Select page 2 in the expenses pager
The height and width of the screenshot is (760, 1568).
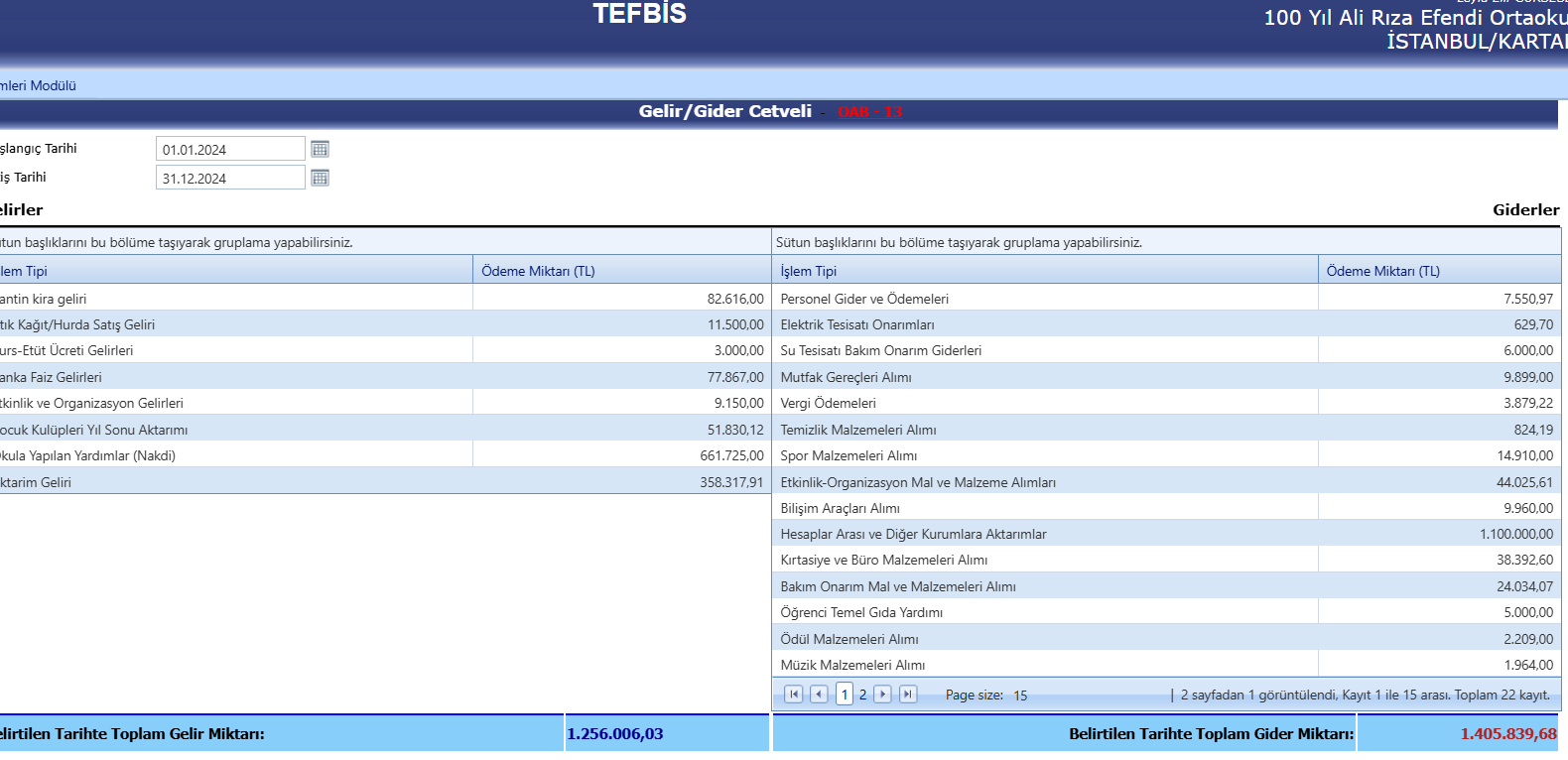point(863,695)
